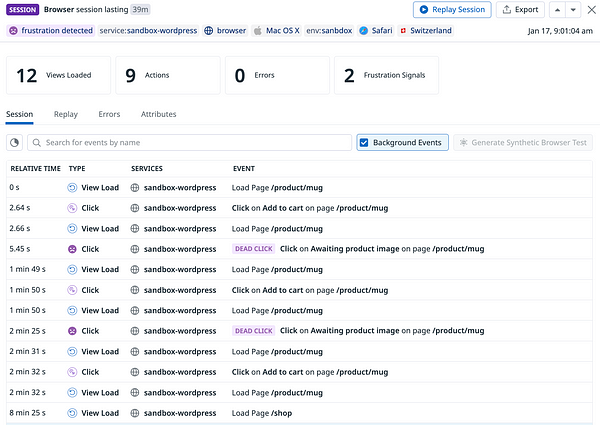Click the search for events input field
The image size is (600, 425).
[190, 143]
